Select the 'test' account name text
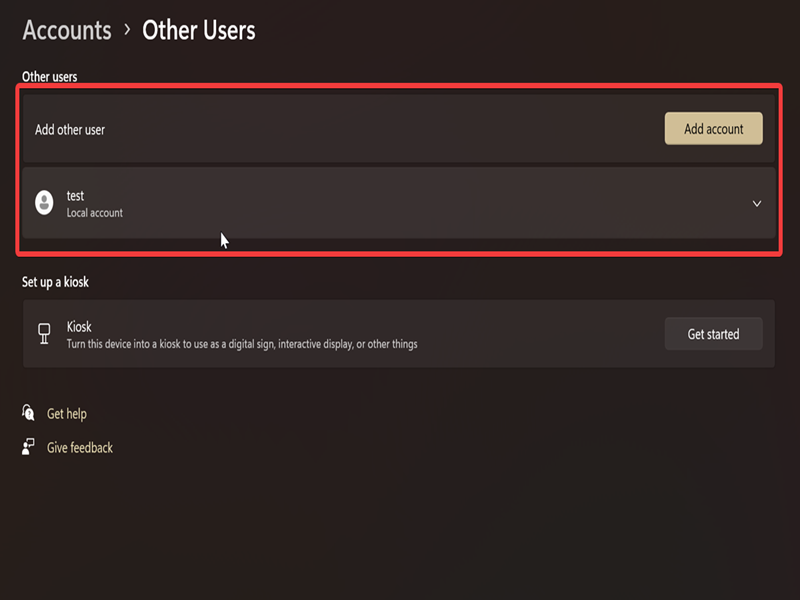 (75, 196)
